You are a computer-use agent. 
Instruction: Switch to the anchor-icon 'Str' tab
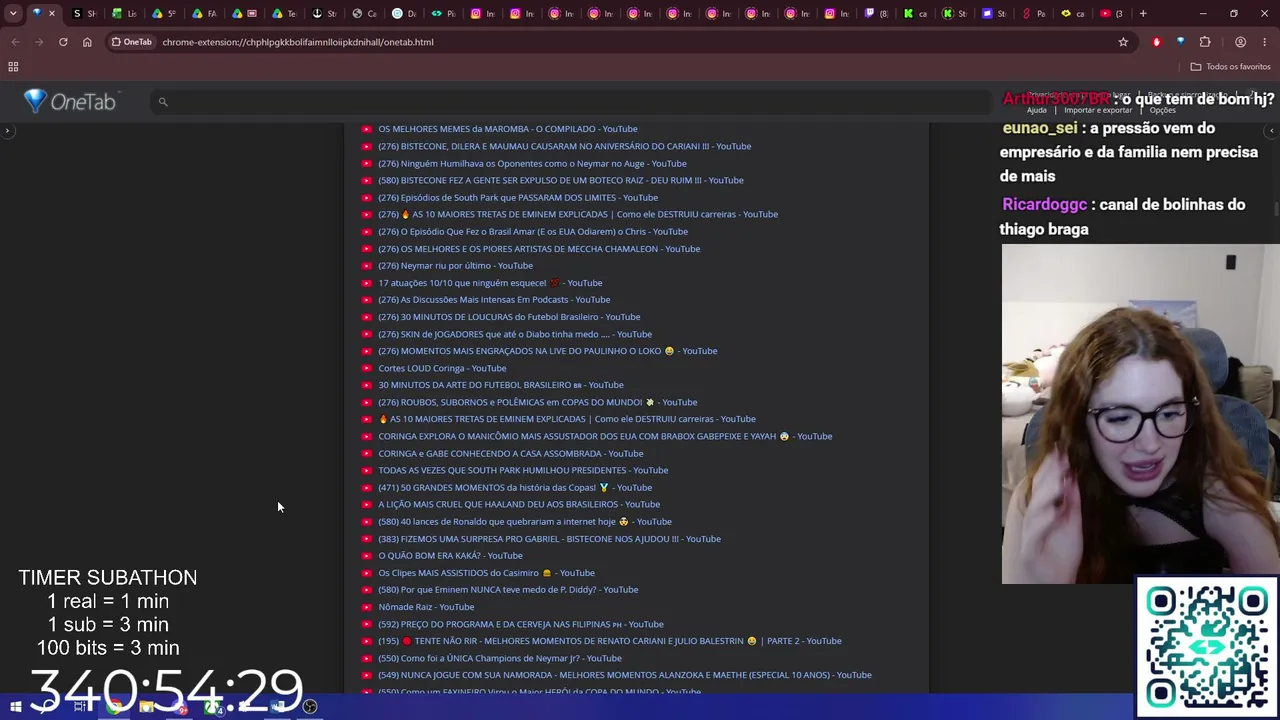click(324, 14)
